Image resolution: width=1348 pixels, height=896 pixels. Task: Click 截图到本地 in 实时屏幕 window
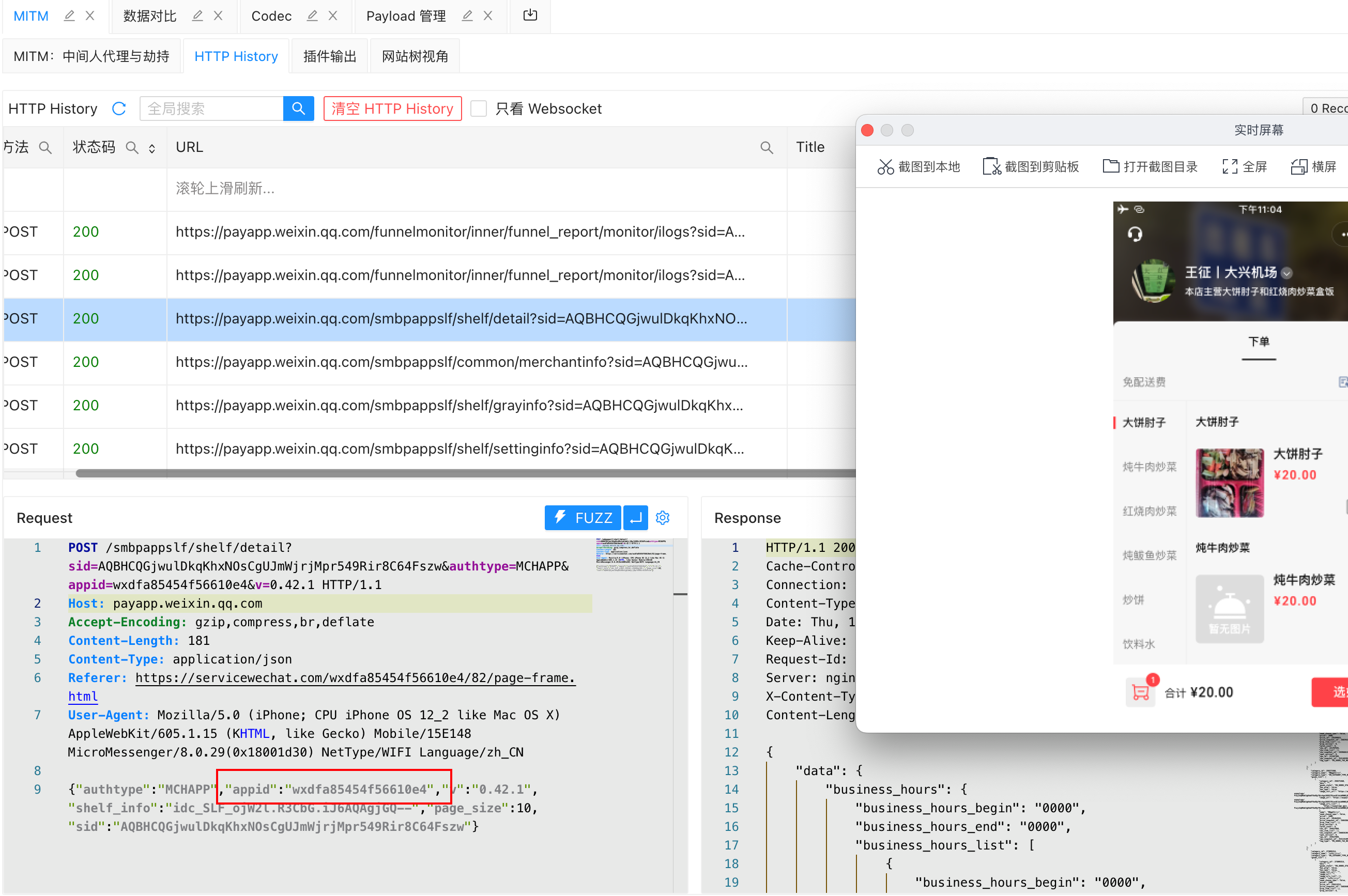pos(919,167)
